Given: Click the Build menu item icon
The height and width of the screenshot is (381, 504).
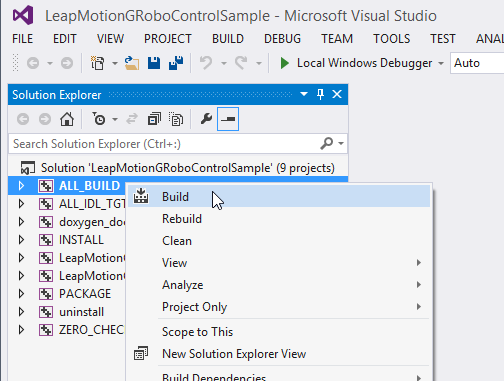Looking at the screenshot, I should [x=141, y=196].
